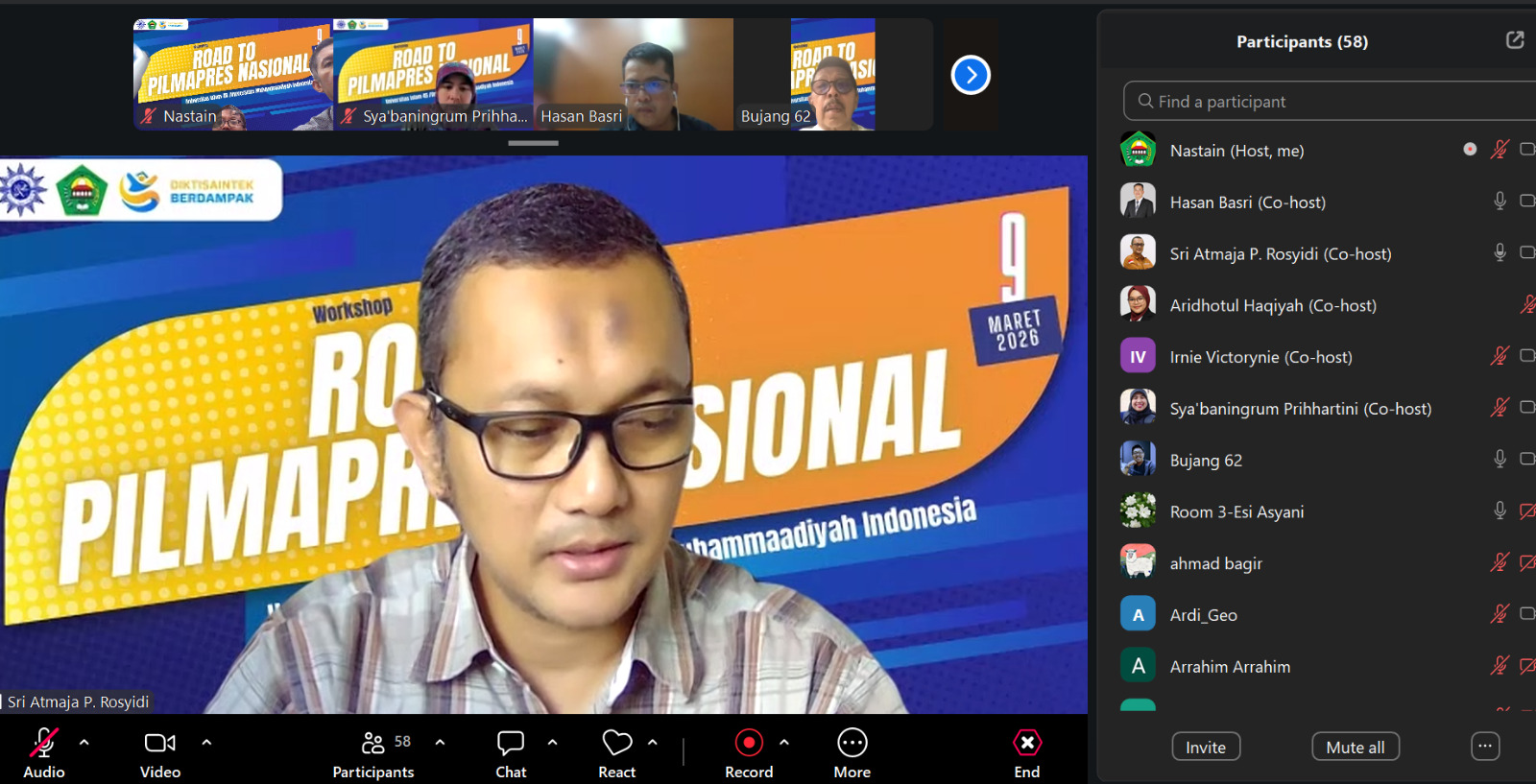Click Bujang 62's avatar in participant list
This screenshot has width=1536, height=784.
pyautogui.click(x=1138, y=460)
